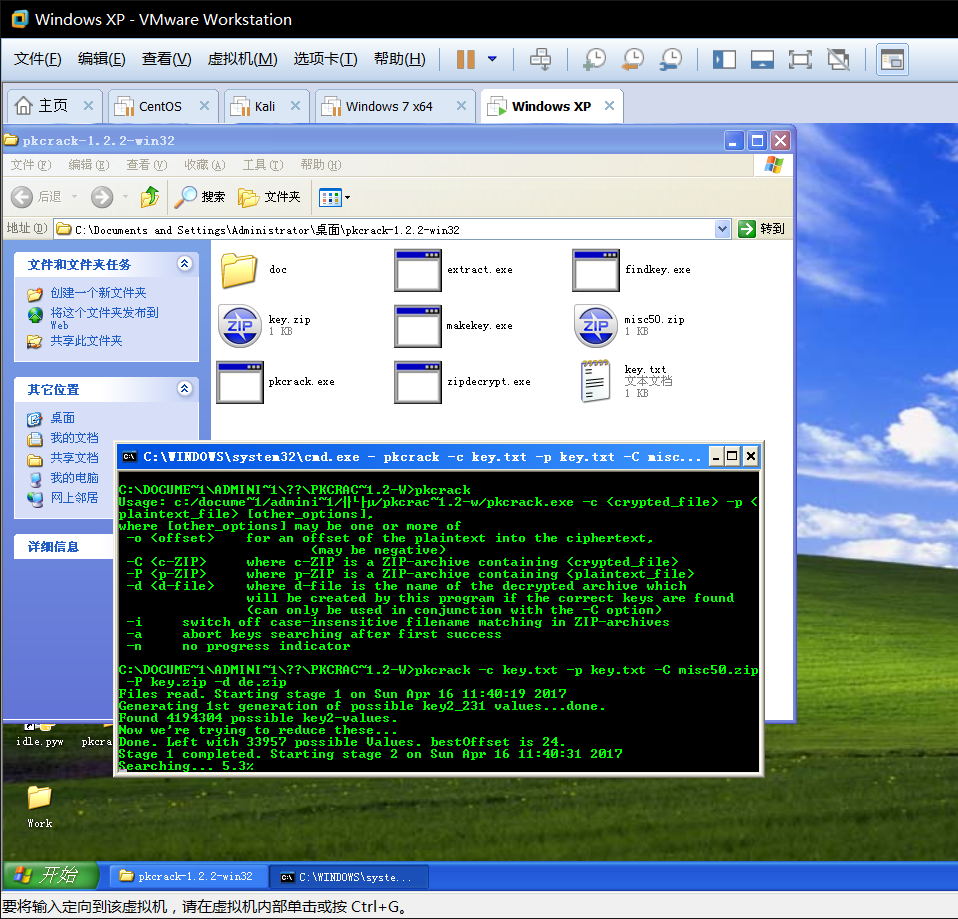This screenshot has width=958, height=919.
Task: Enter full screen mode
Action: click(x=800, y=59)
